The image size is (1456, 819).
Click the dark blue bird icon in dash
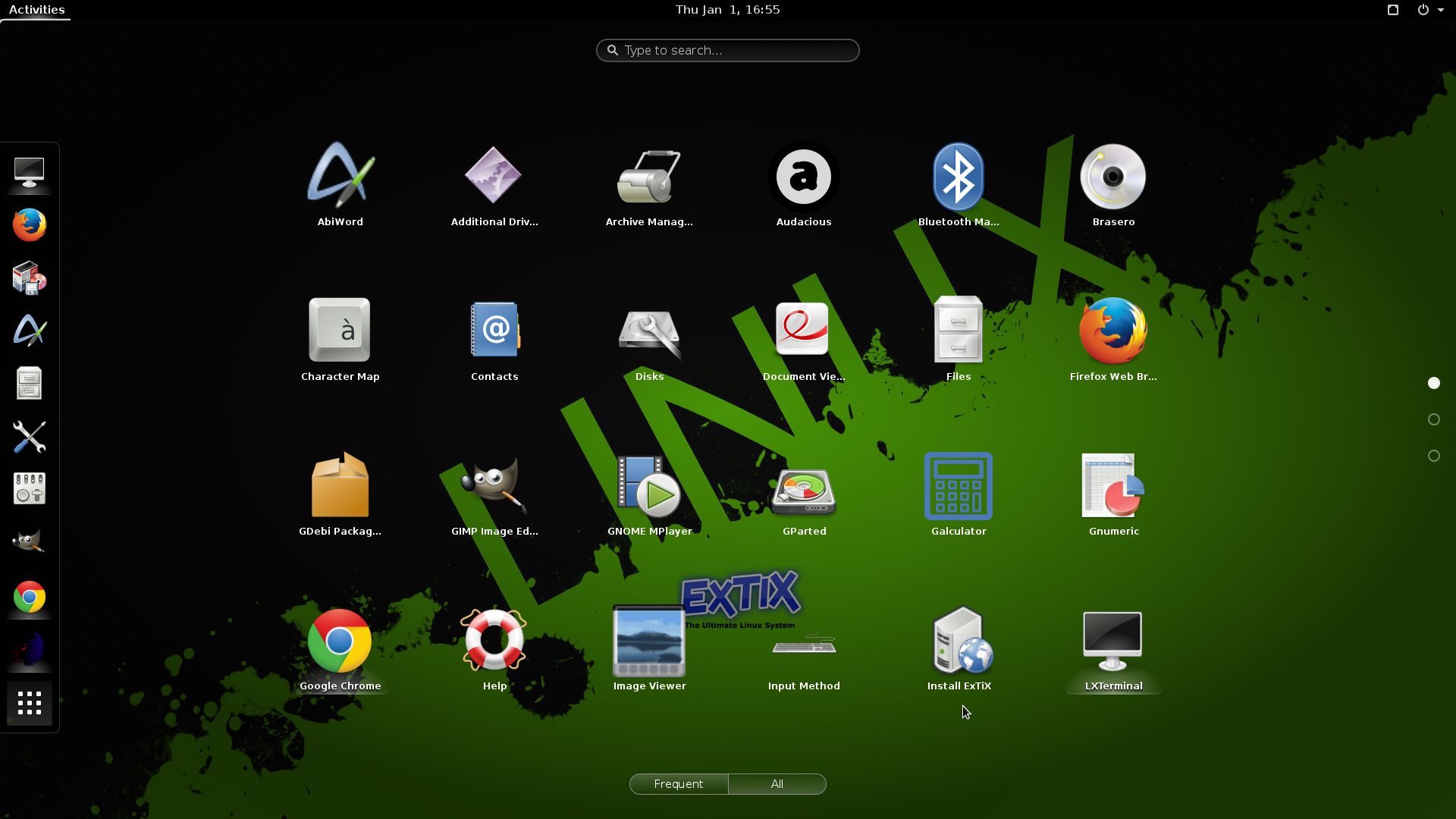point(30,650)
